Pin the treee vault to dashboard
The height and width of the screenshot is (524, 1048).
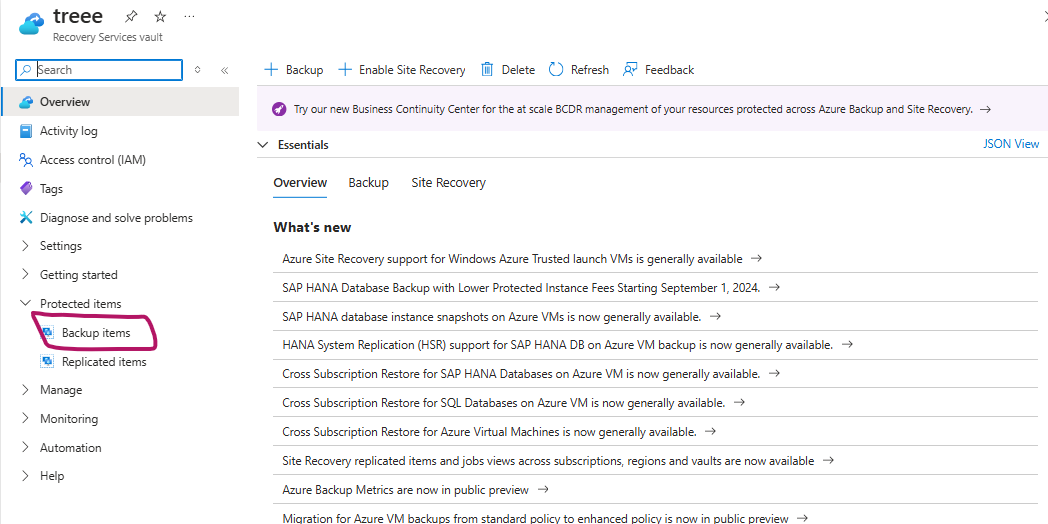click(131, 17)
